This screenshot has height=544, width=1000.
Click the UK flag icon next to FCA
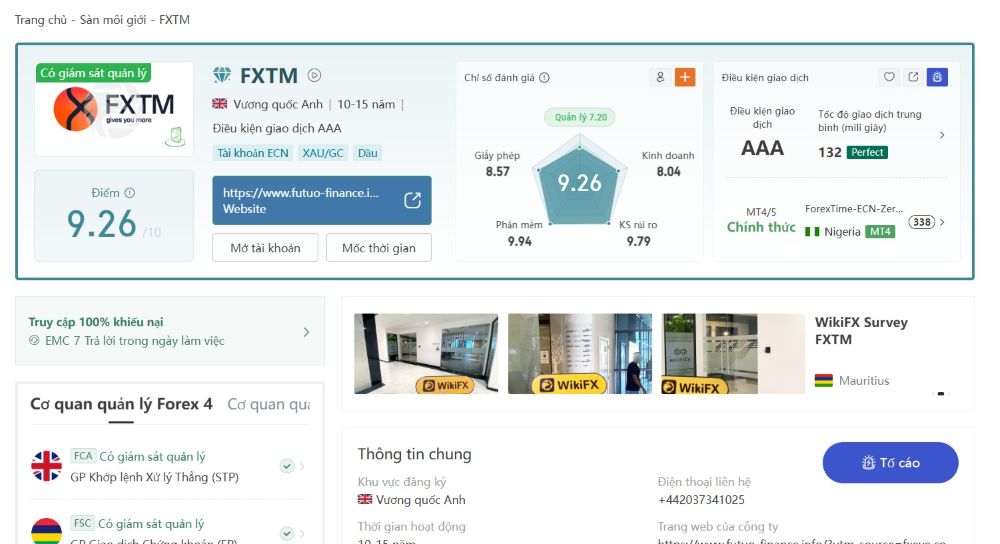coord(47,466)
